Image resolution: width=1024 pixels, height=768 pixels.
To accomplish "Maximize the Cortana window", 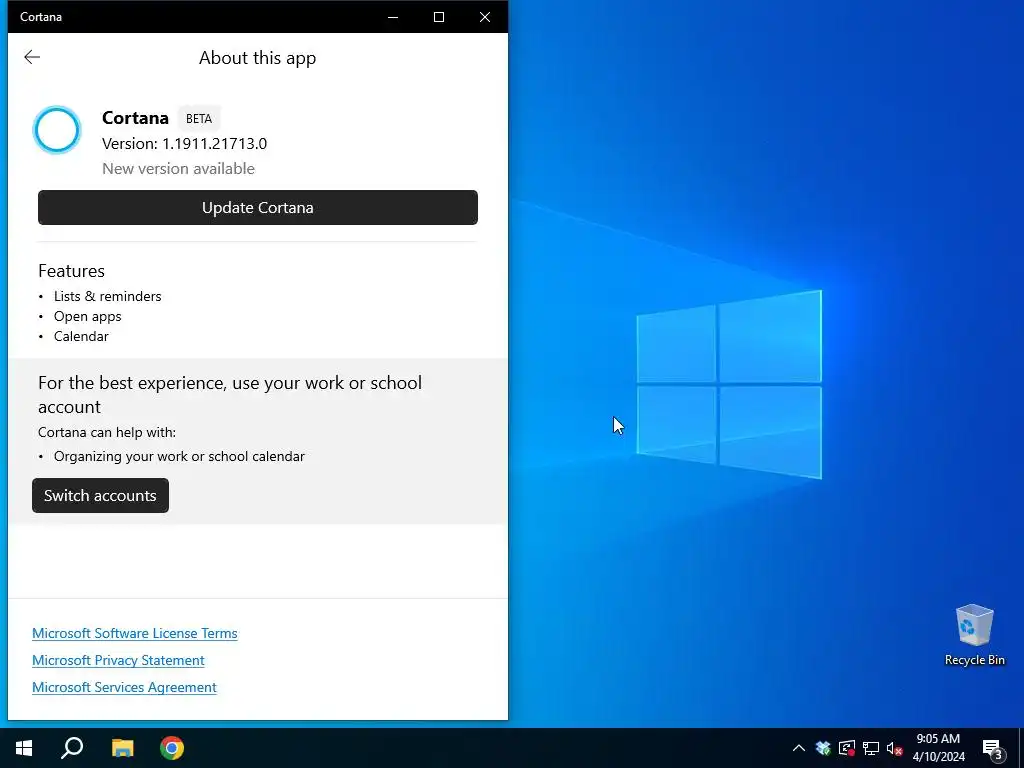I will point(439,17).
